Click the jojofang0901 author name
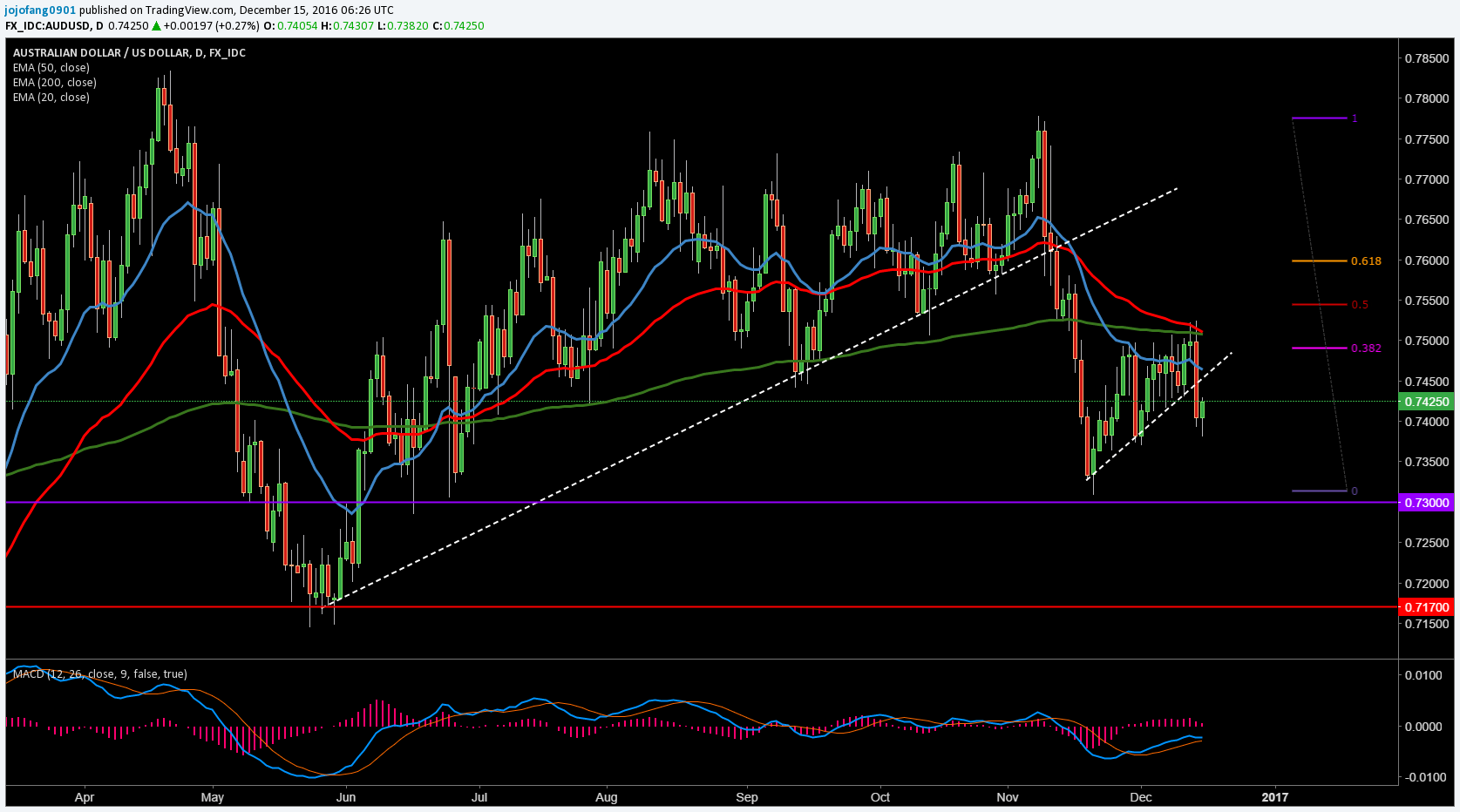The width and height of the screenshot is (1460, 812). click(41, 10)
